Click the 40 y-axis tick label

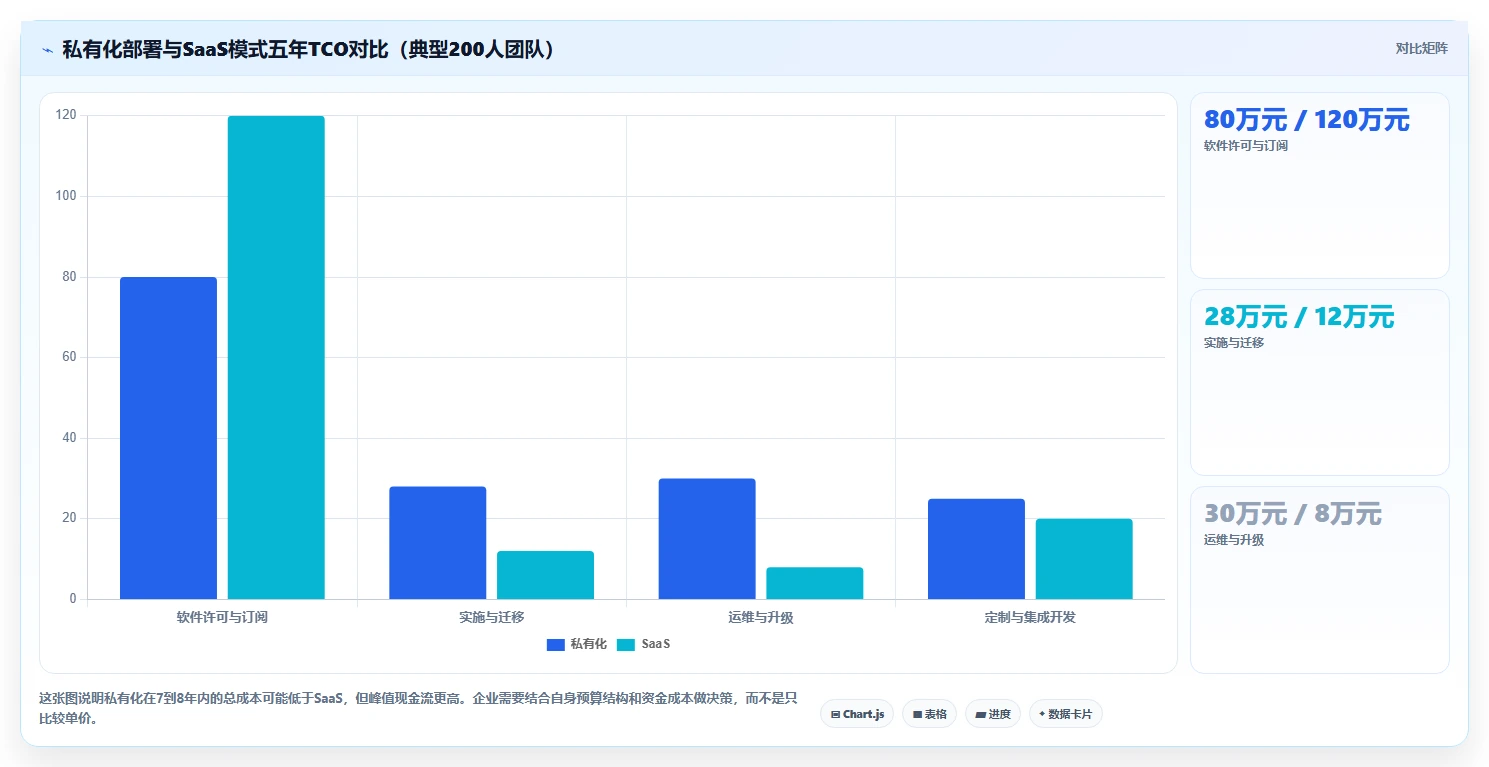pos(69,438)
